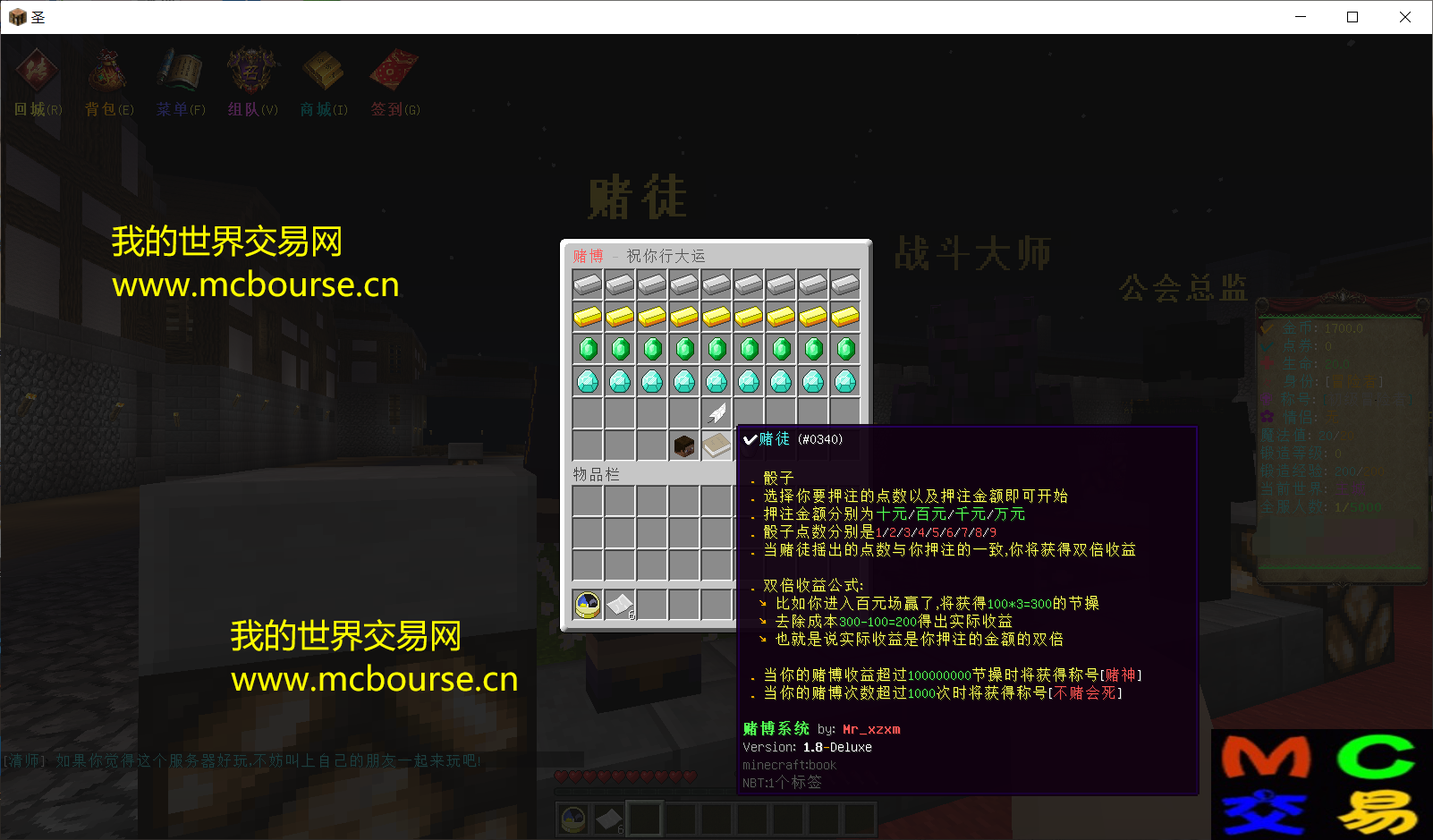1433x840 pixels.
Task: Close the game window
Action: (1405, 17)
